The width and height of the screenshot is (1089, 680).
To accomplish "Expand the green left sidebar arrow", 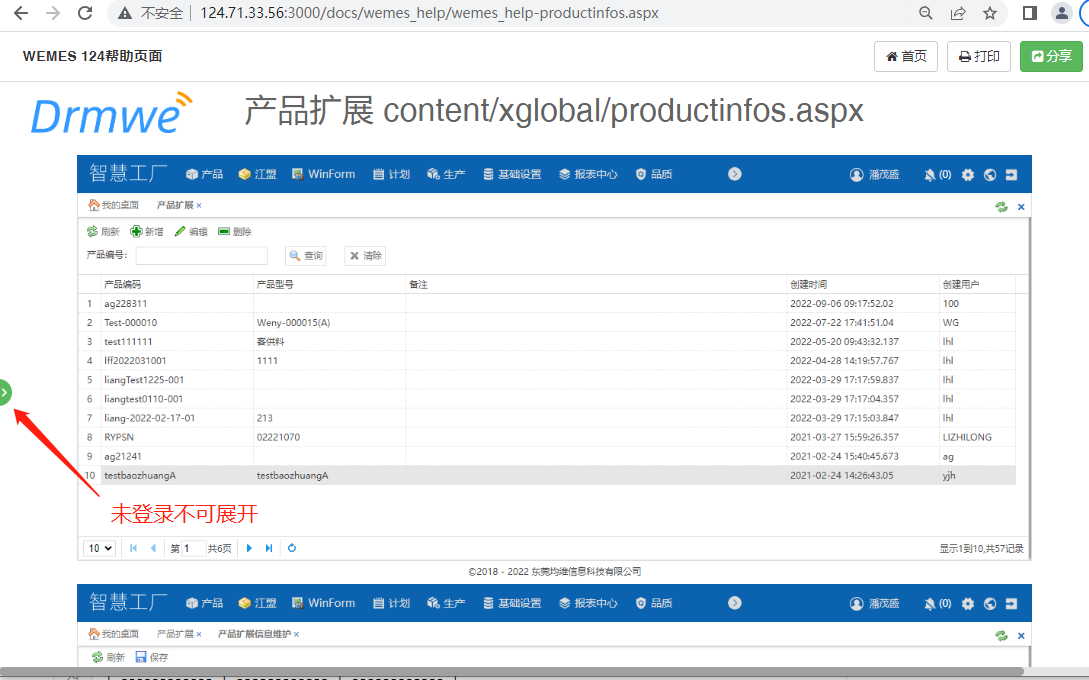I will click(x=5, y=393).
